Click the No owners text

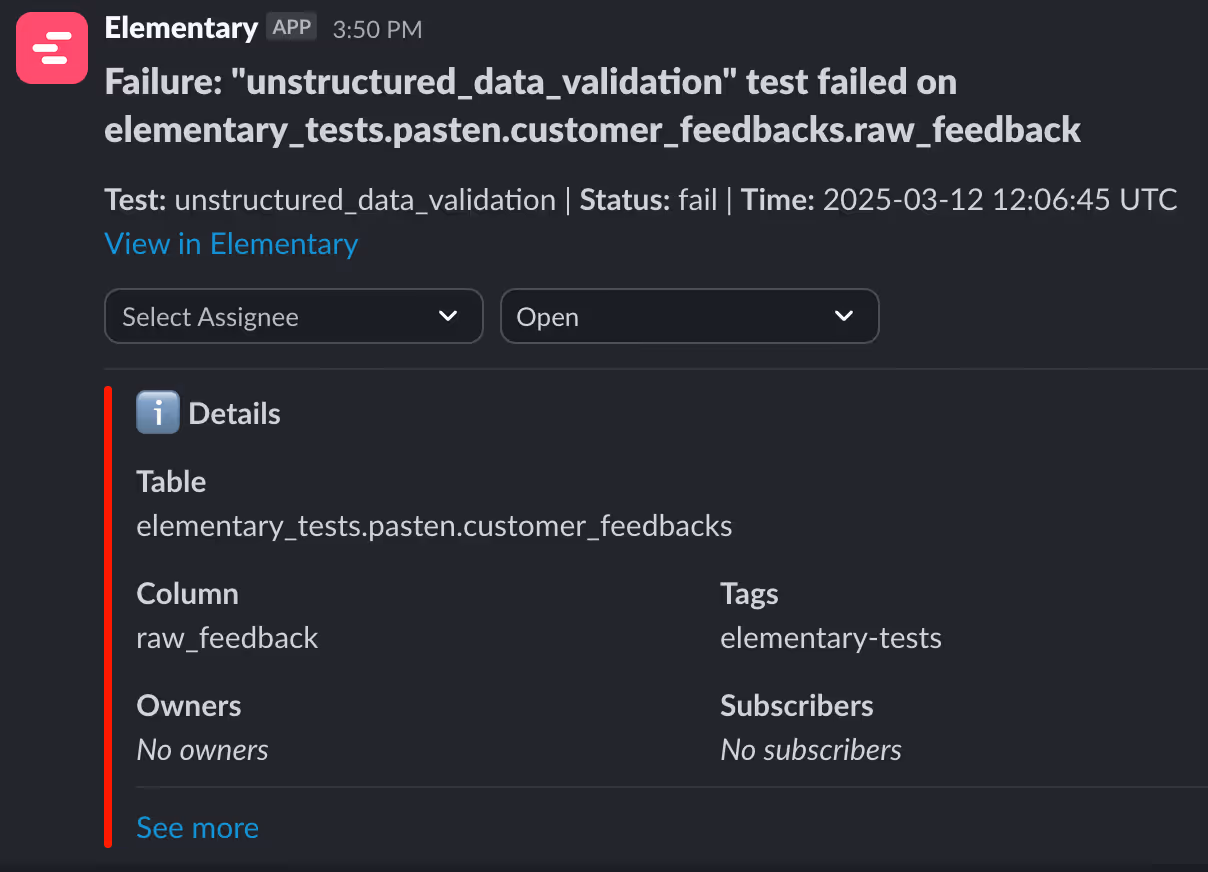(202, 750)
